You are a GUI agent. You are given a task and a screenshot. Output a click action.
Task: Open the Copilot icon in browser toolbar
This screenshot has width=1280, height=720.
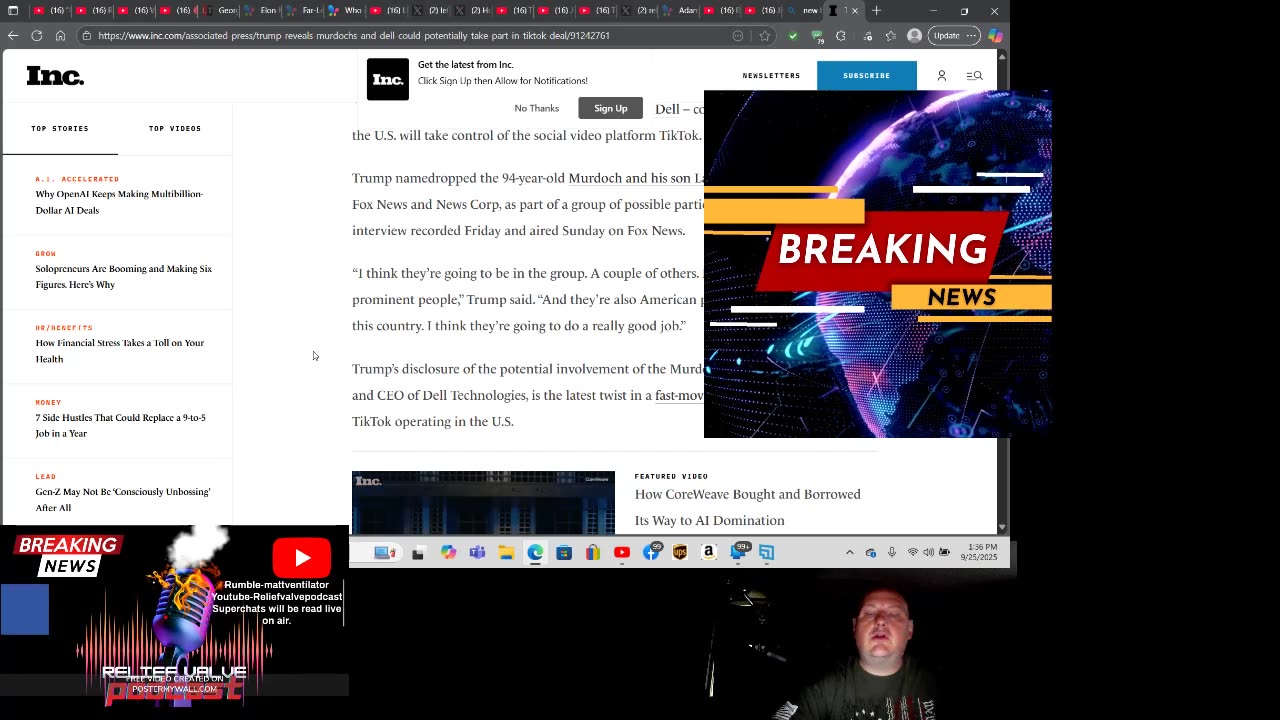coord(995,35)
